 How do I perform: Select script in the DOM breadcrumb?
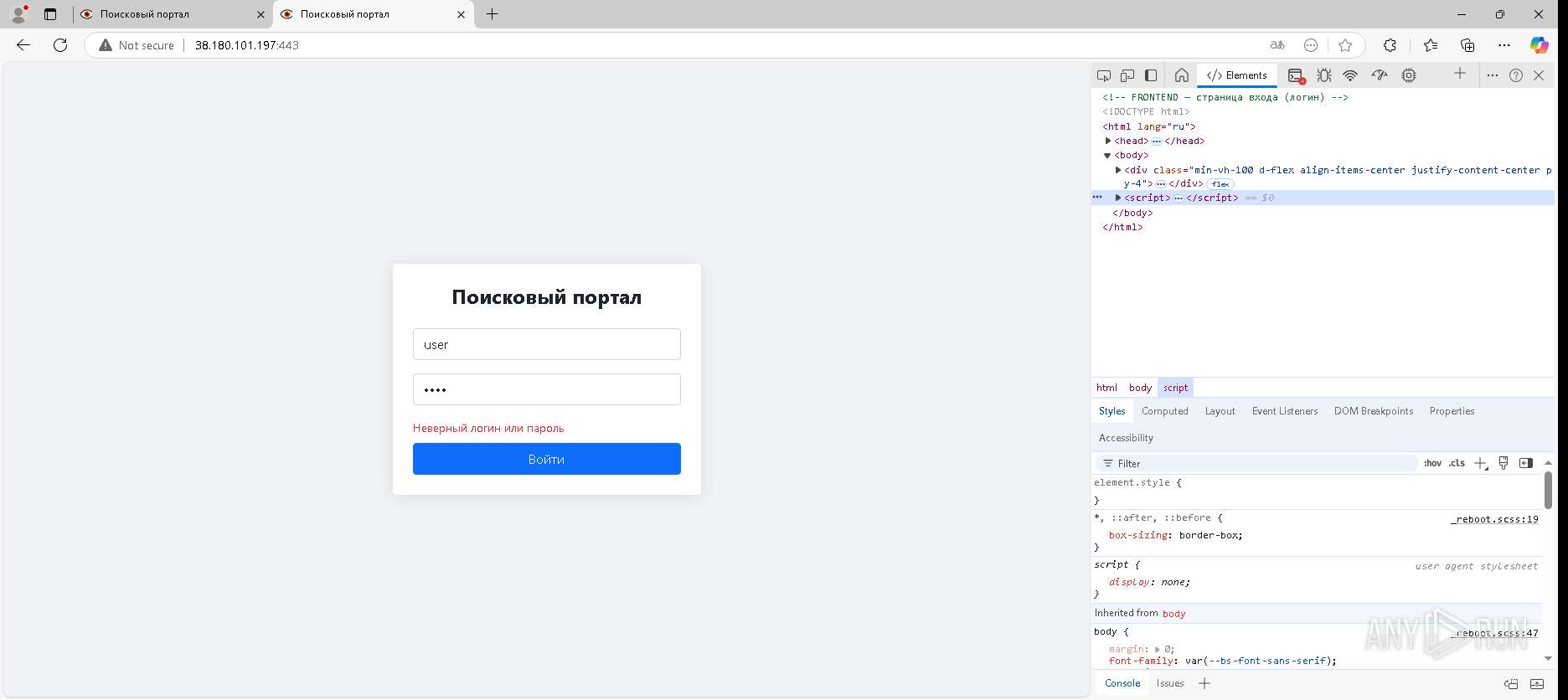(x=1175, y=388)
